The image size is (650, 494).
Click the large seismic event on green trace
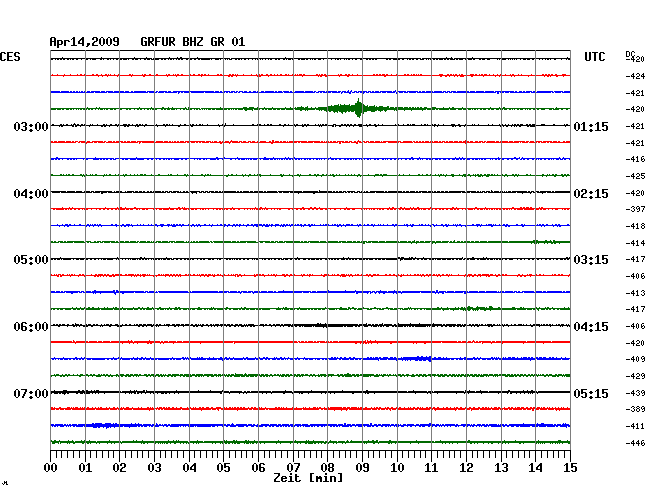click(357, 109)
